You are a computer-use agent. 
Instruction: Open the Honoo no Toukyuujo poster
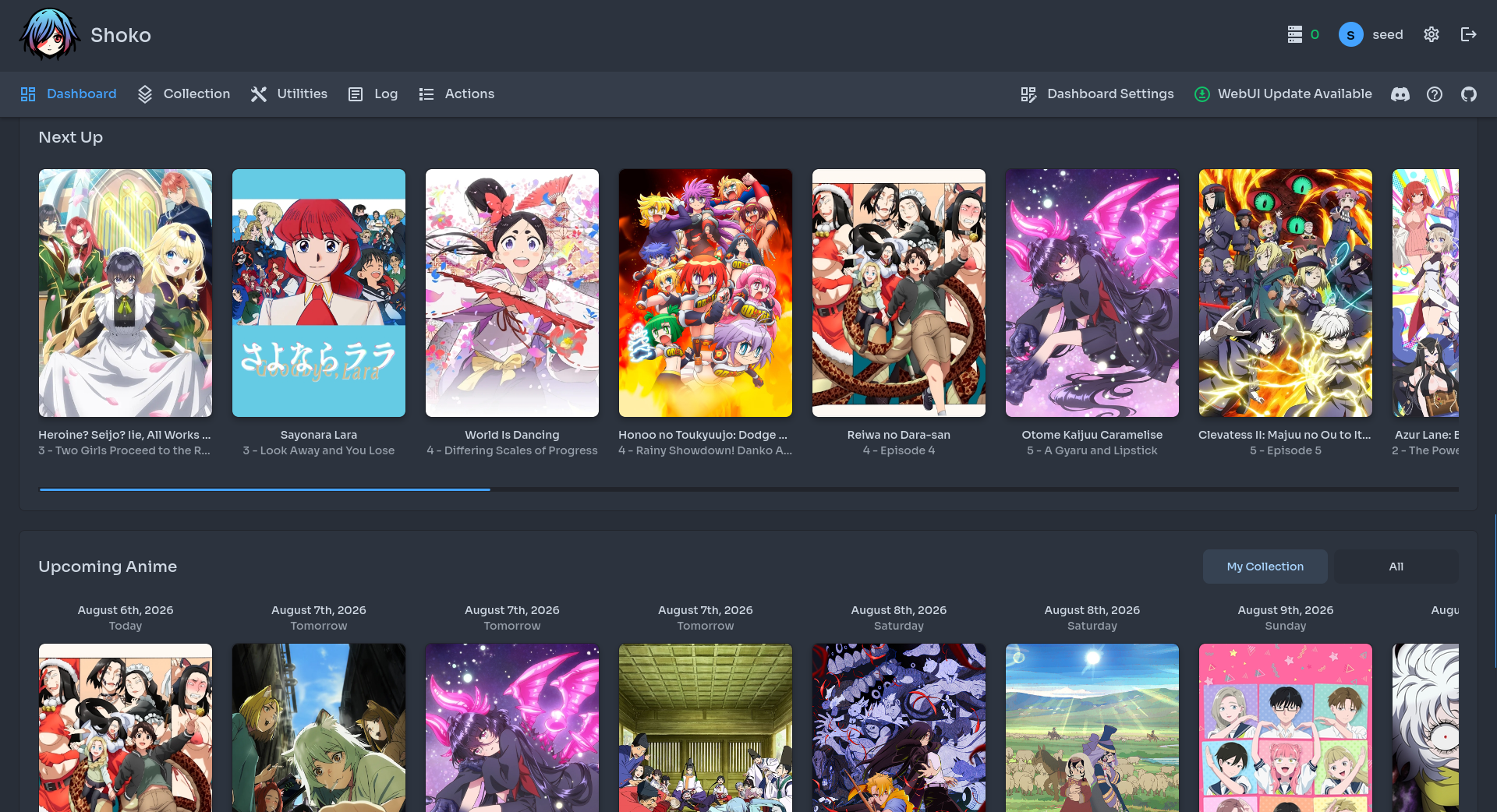coord(706,293)
